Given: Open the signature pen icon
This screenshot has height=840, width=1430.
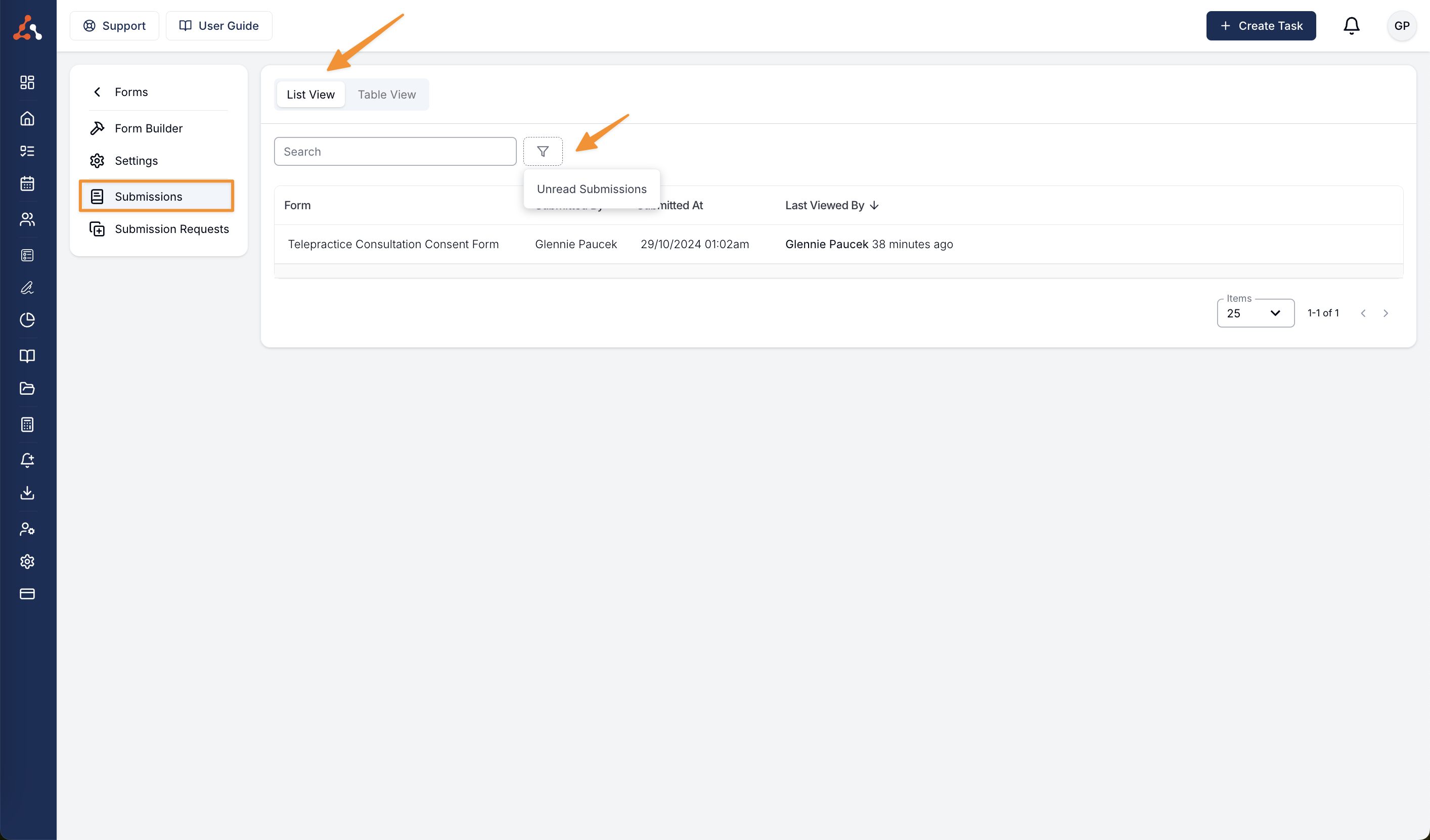Looking at the screenshot, I should (27, 288).
